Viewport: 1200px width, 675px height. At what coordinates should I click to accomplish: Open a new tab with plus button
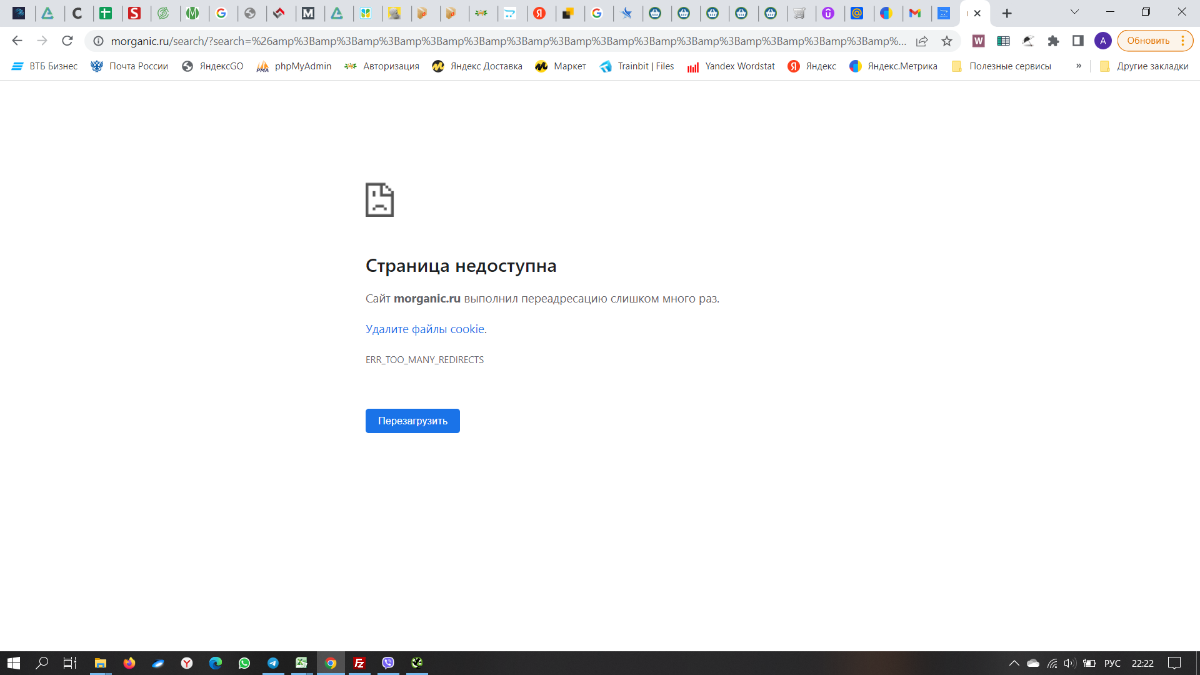1007,14
